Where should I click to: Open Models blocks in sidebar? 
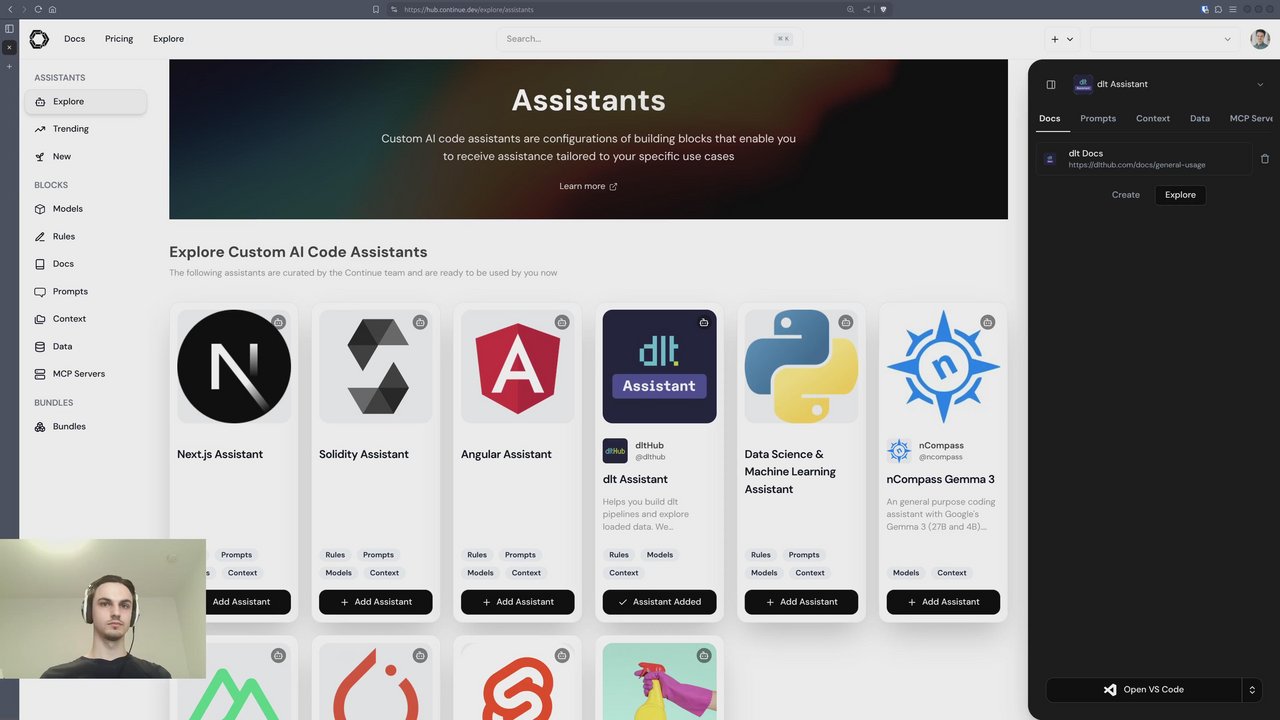(x=86, y=209)
